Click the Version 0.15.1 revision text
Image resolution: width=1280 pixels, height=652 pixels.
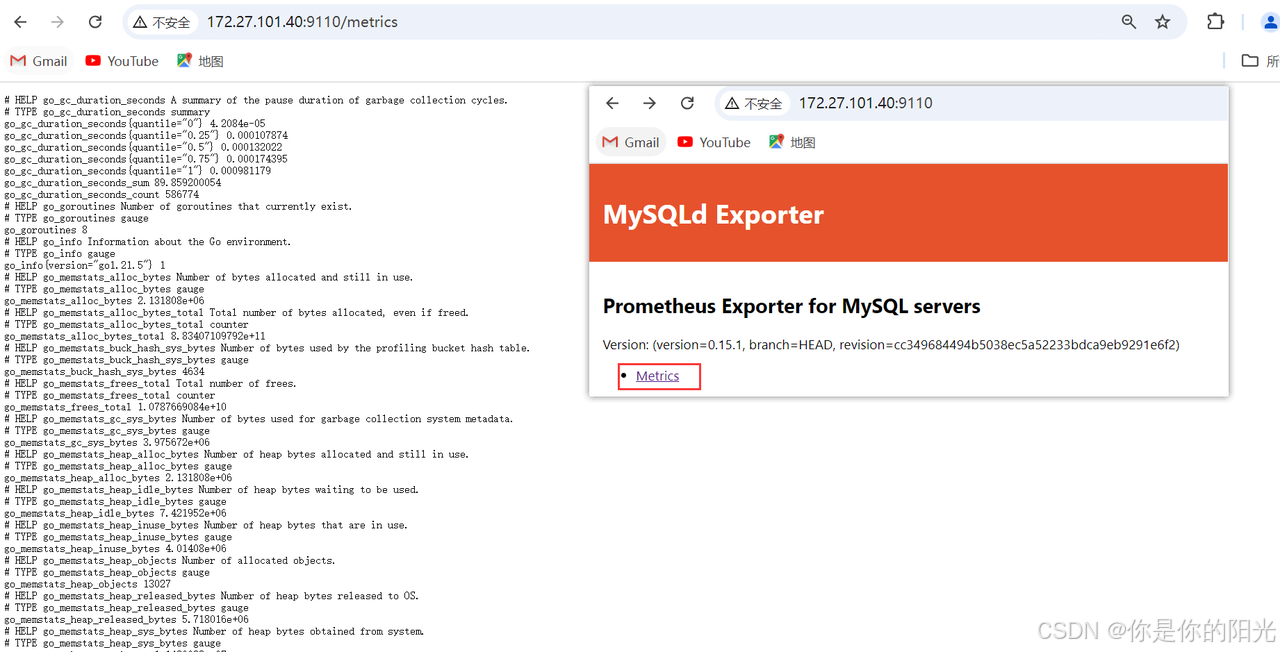click(891, 345)
